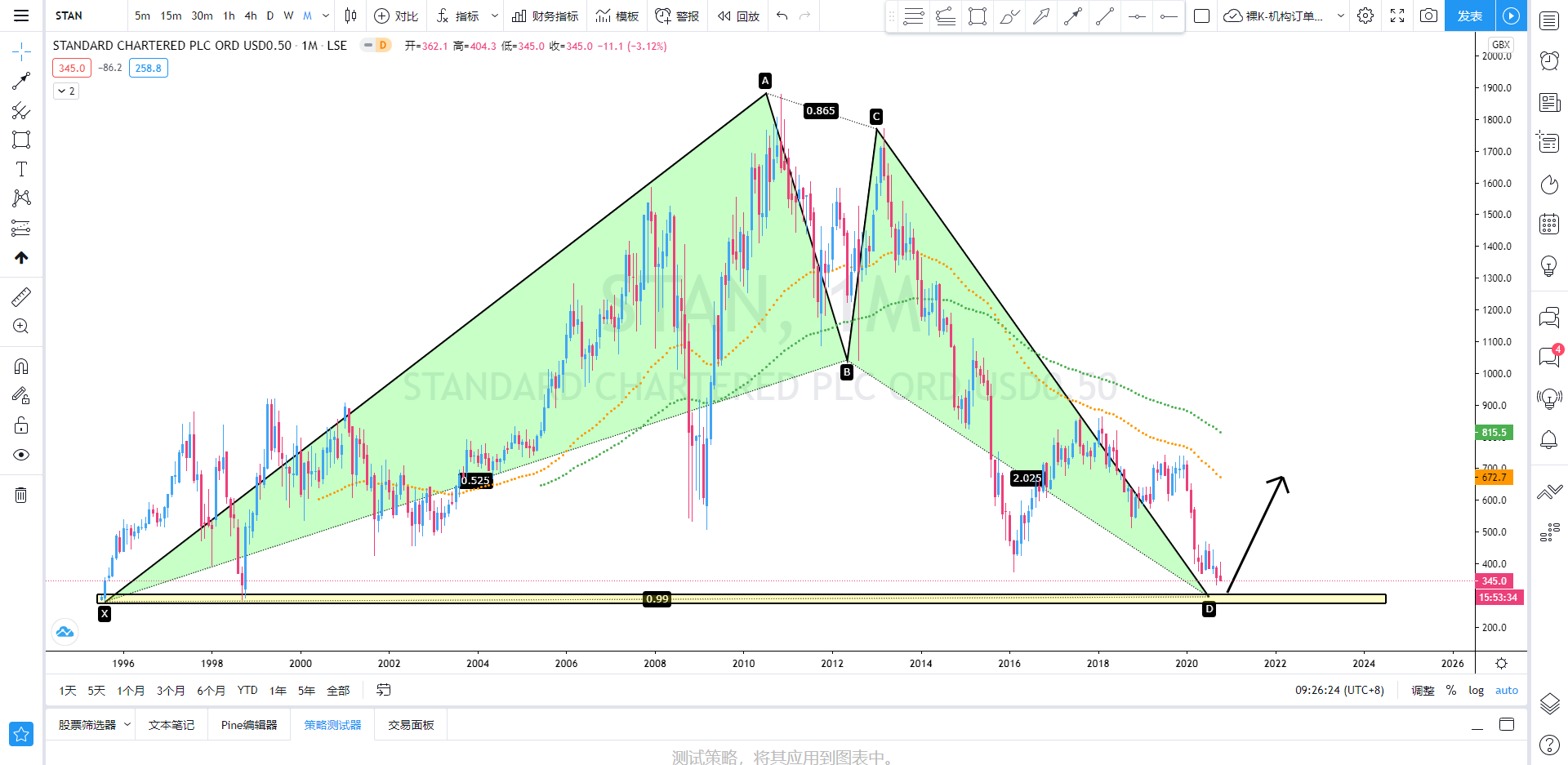Viewport: 1568px width, 765px height.
Task: Toggle percent scale on price axis
Action: click(1451, 690)
